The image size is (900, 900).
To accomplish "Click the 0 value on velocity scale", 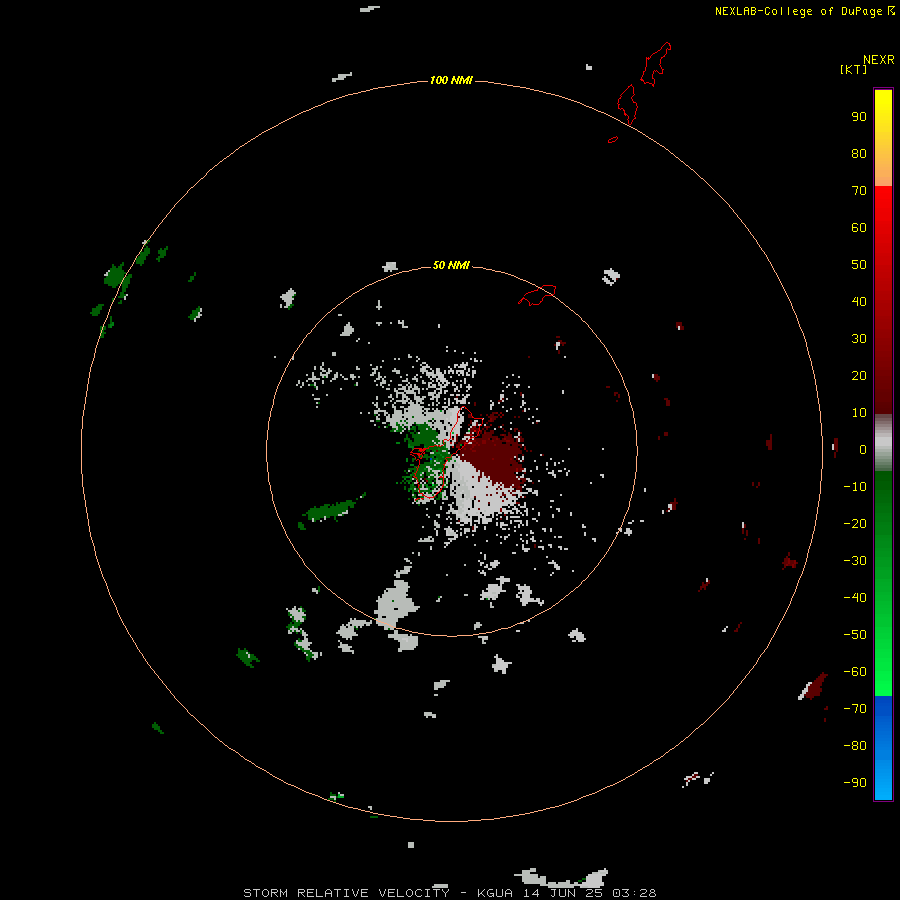I will pyautogui.click(x=863, y=449).
